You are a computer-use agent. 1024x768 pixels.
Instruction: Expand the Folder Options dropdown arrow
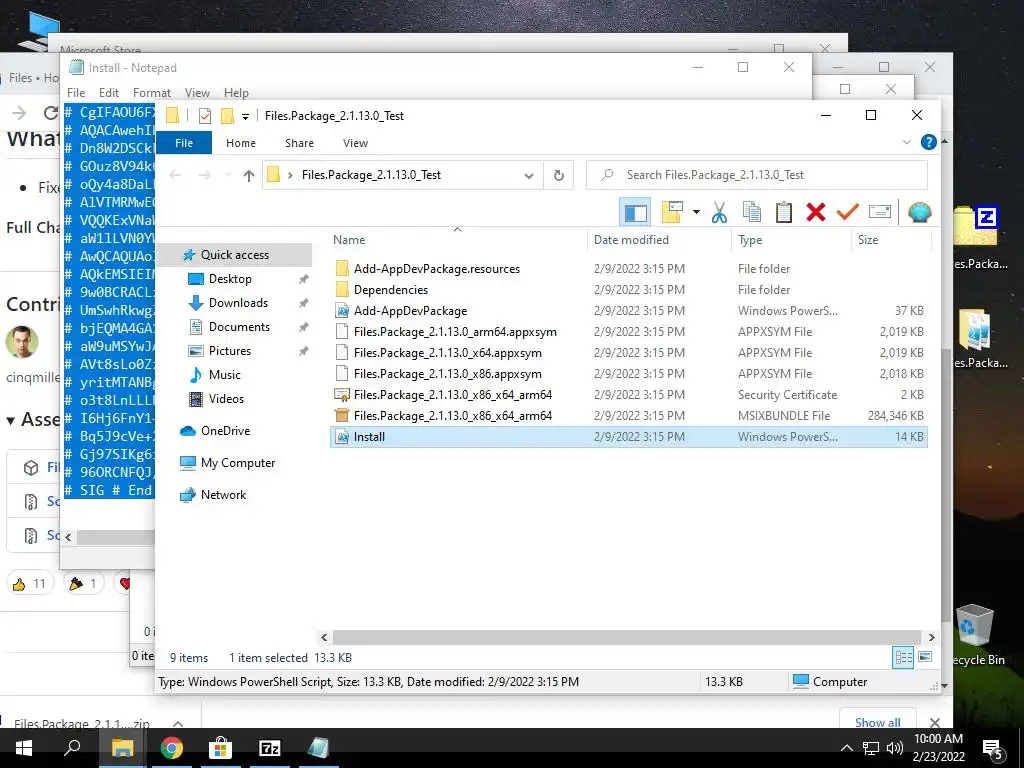click(696, 212)
